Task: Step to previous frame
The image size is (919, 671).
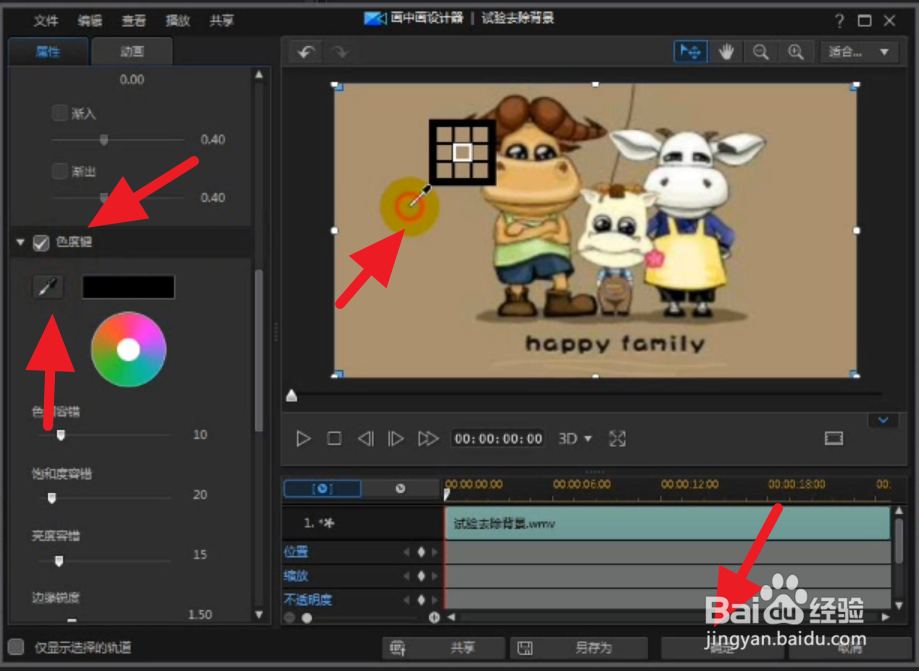Action: click(x=365, y=438)
